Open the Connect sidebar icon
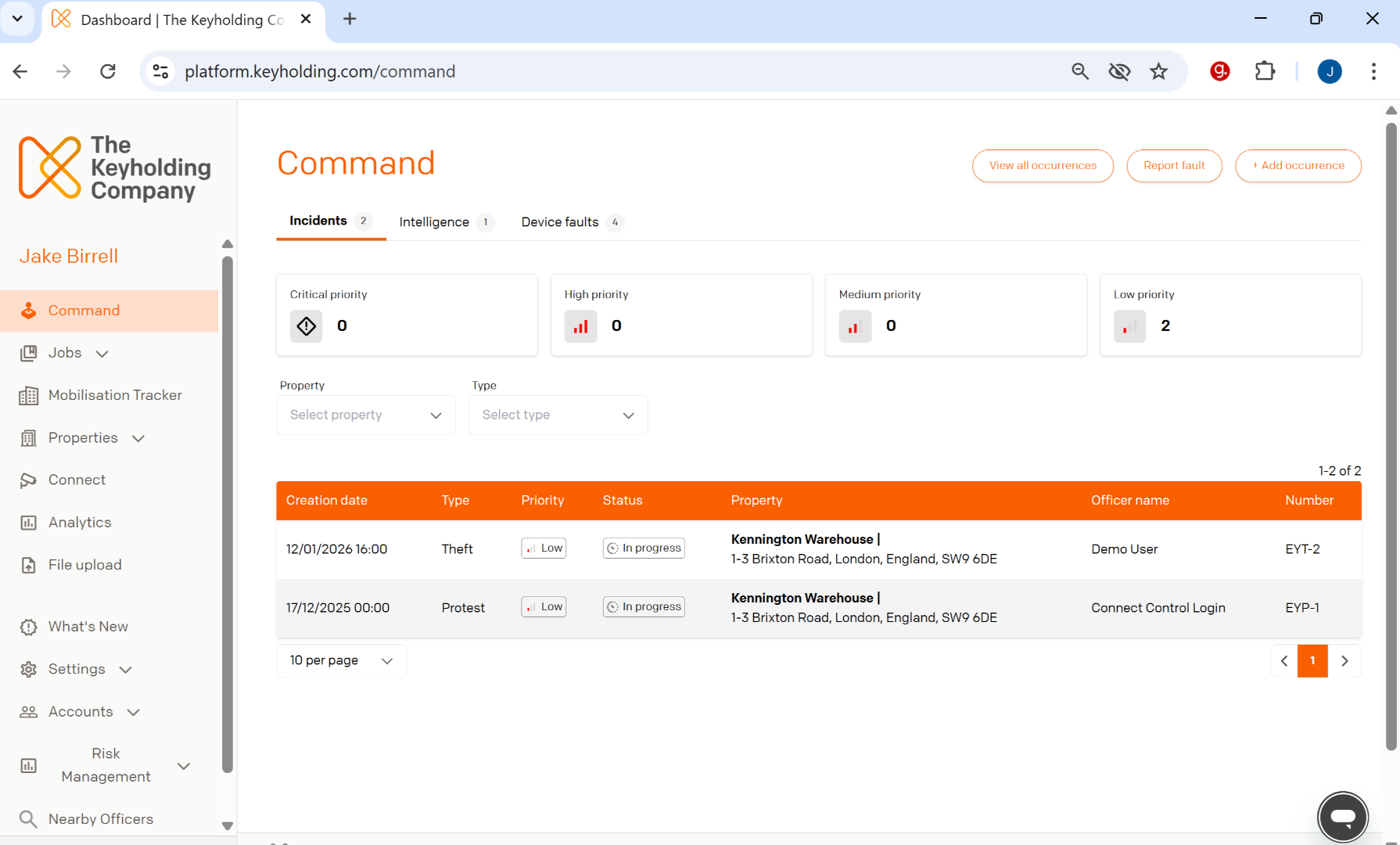 [28, 480]
